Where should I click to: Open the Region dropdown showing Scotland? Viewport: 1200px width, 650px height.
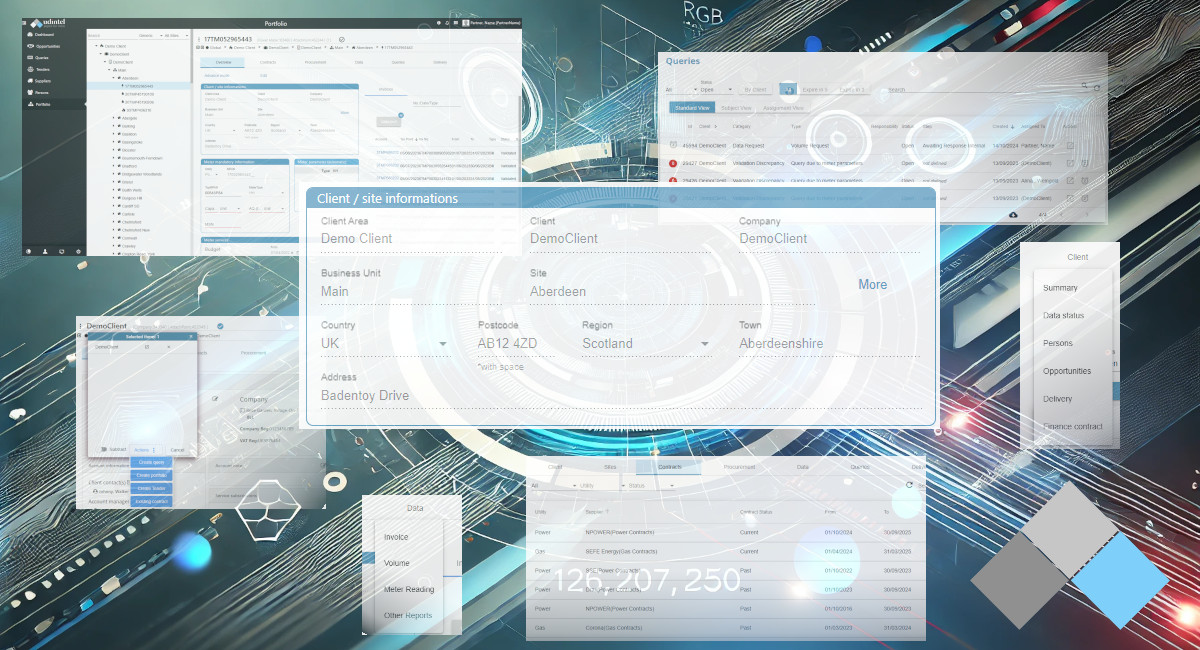click(645, 344)
